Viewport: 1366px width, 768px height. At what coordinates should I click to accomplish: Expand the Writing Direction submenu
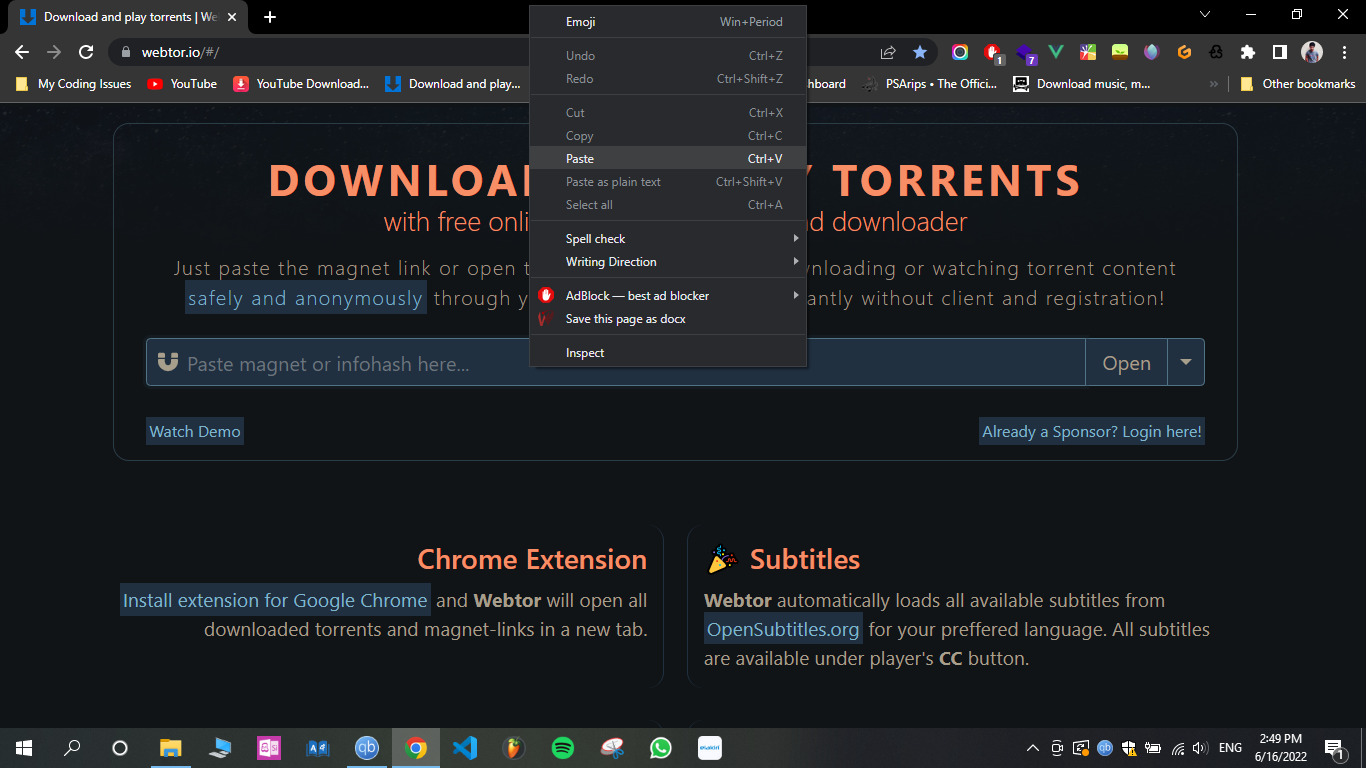click(668, 262)
